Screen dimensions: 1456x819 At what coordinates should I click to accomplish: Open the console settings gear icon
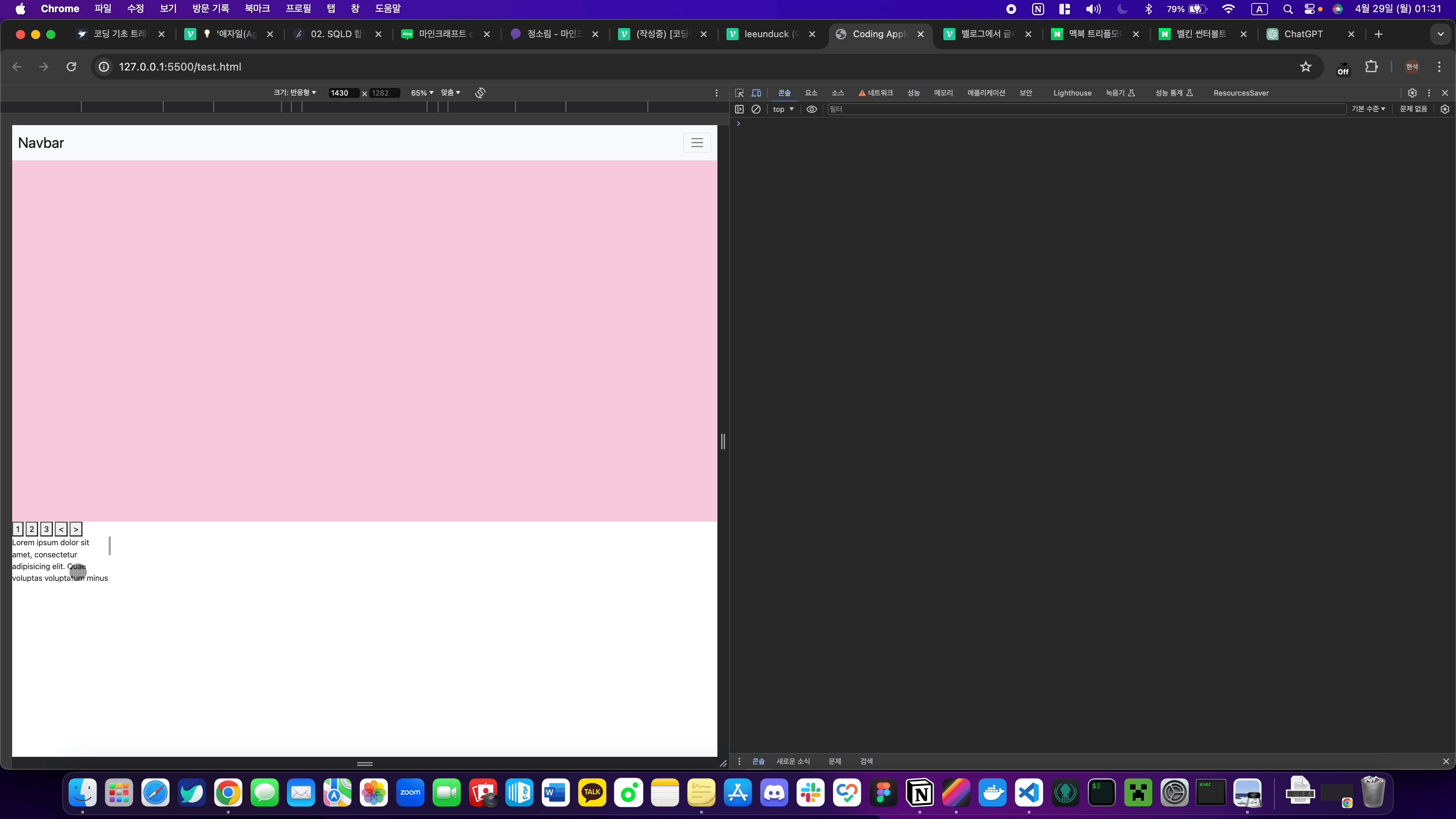point(1445,109)
